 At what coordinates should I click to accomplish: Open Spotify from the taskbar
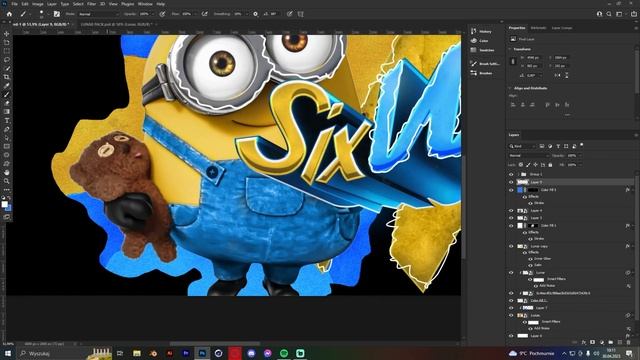(x=284, y=353)
